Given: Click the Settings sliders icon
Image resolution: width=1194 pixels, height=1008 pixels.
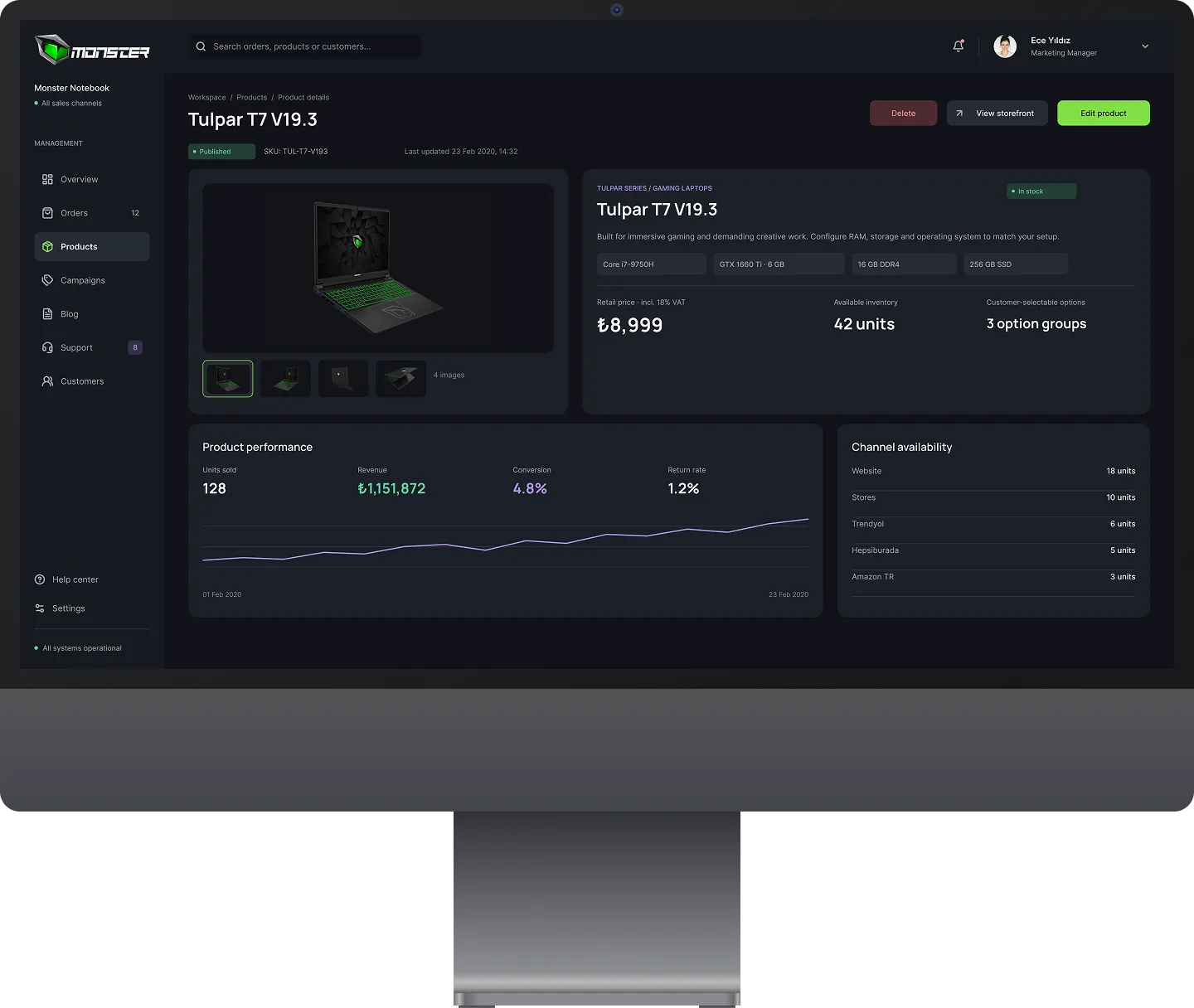Looking at the screenshot, I should click(40, 608).
